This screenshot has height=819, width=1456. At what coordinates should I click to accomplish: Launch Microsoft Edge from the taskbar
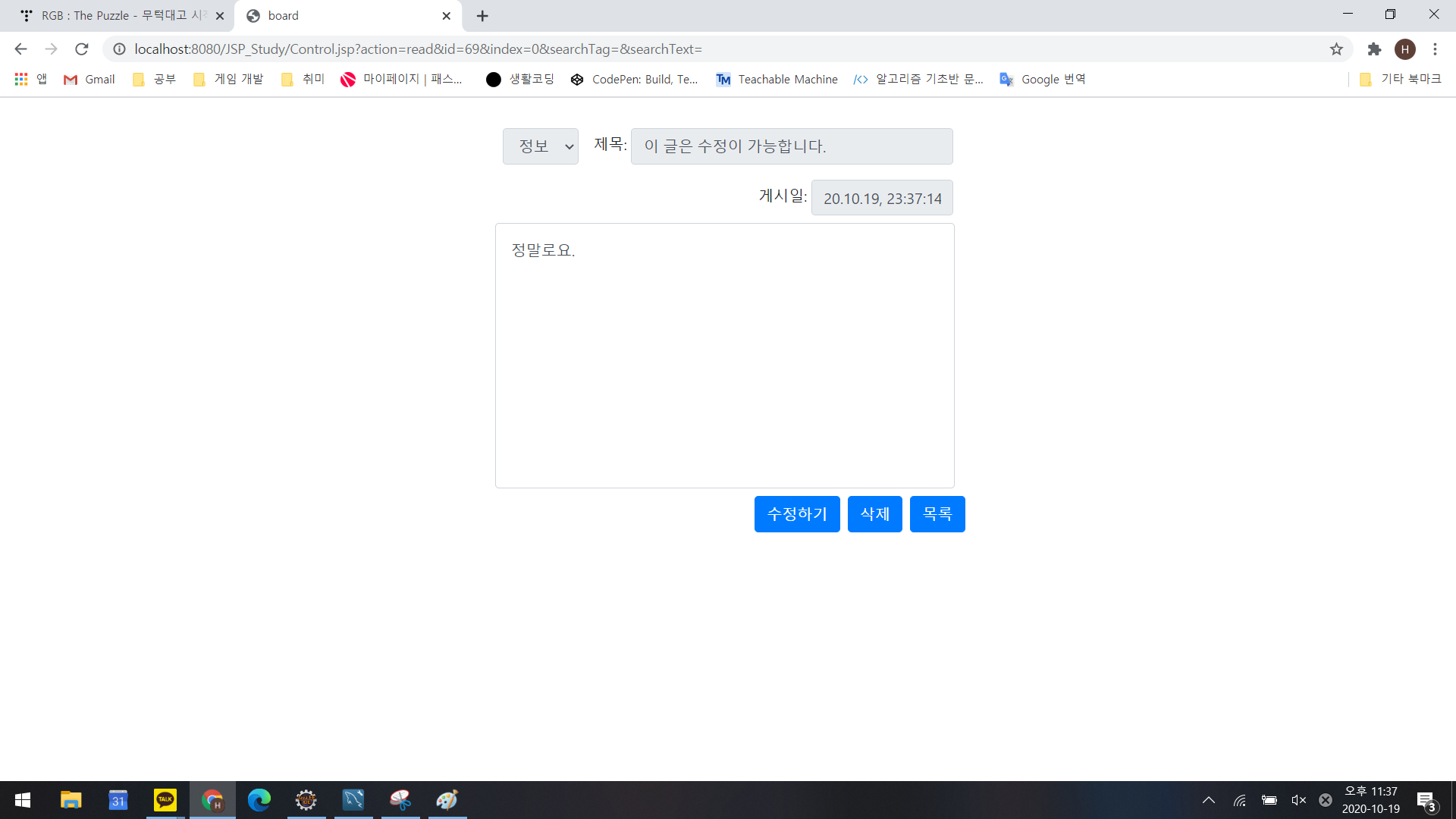(259, 800)
